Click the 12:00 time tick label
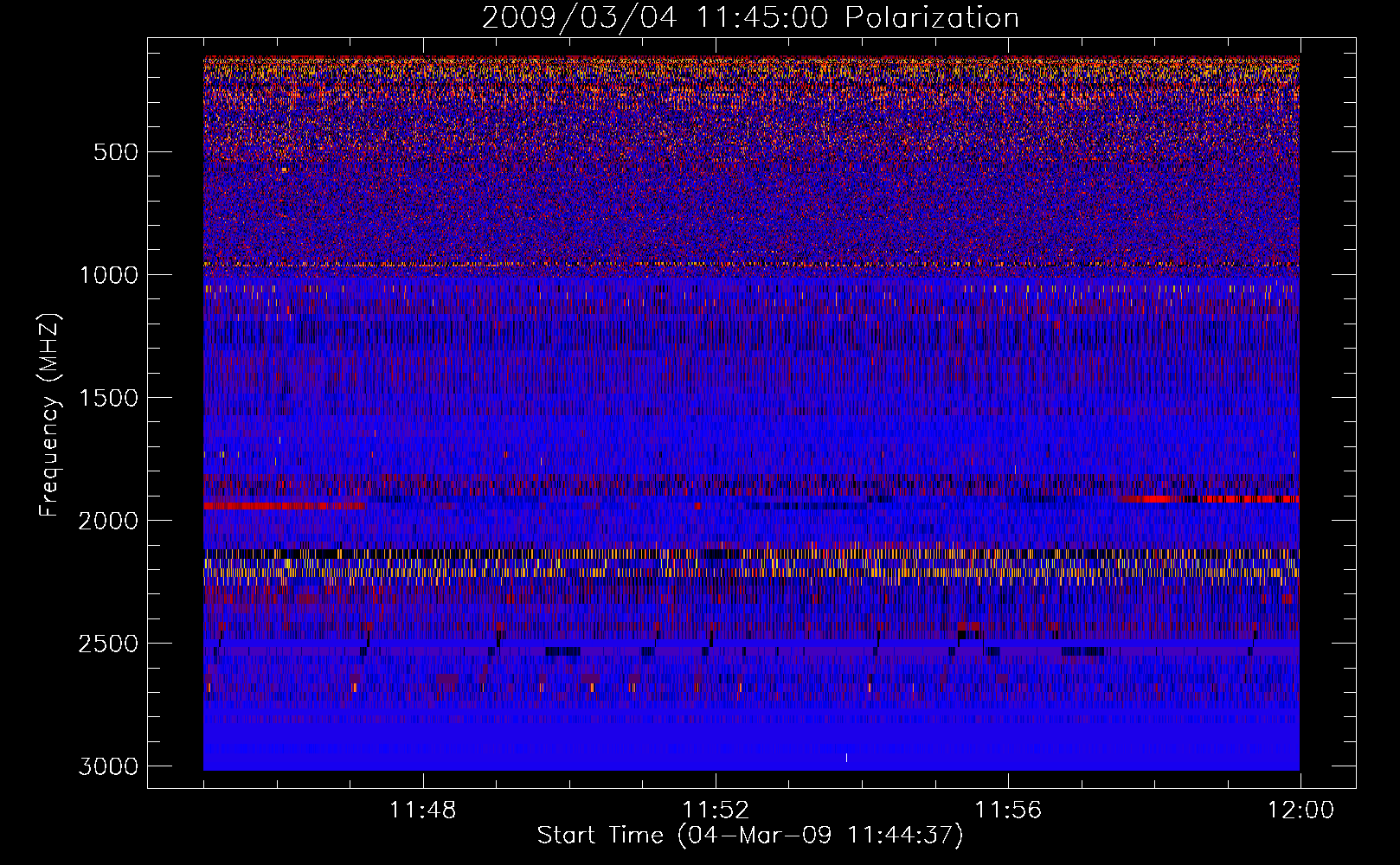 click(1300, 811)
